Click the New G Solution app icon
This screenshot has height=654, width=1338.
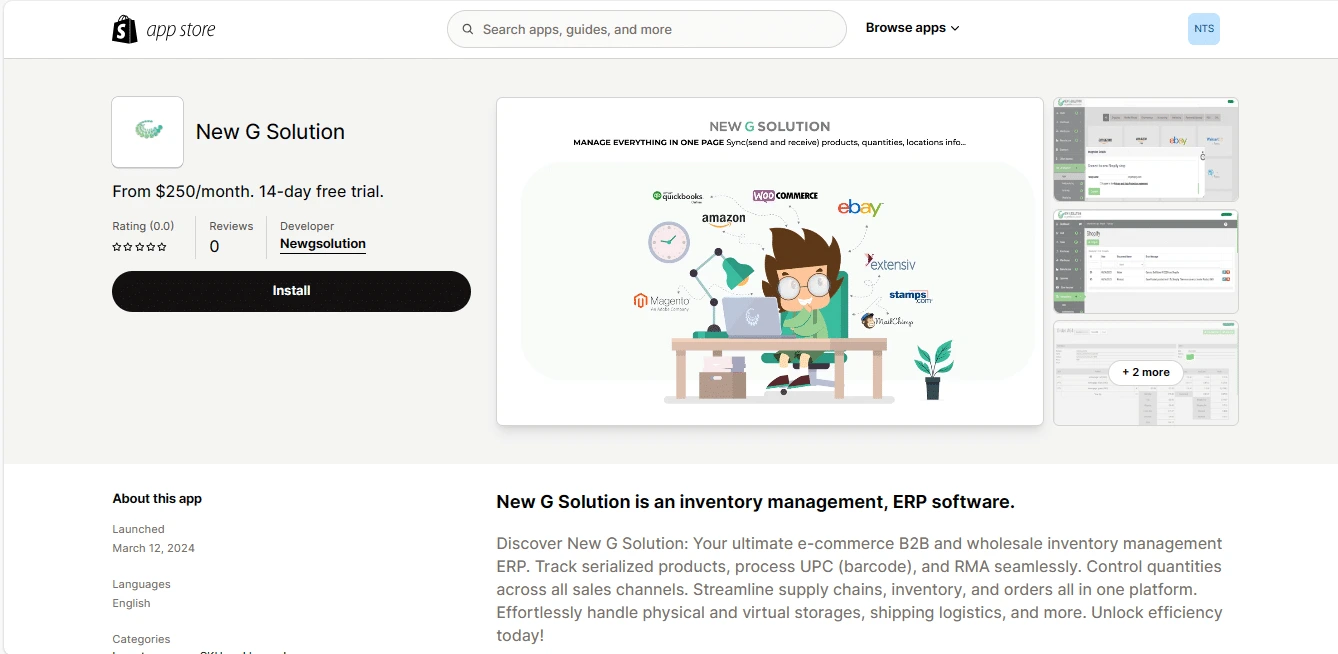(148, 132)
